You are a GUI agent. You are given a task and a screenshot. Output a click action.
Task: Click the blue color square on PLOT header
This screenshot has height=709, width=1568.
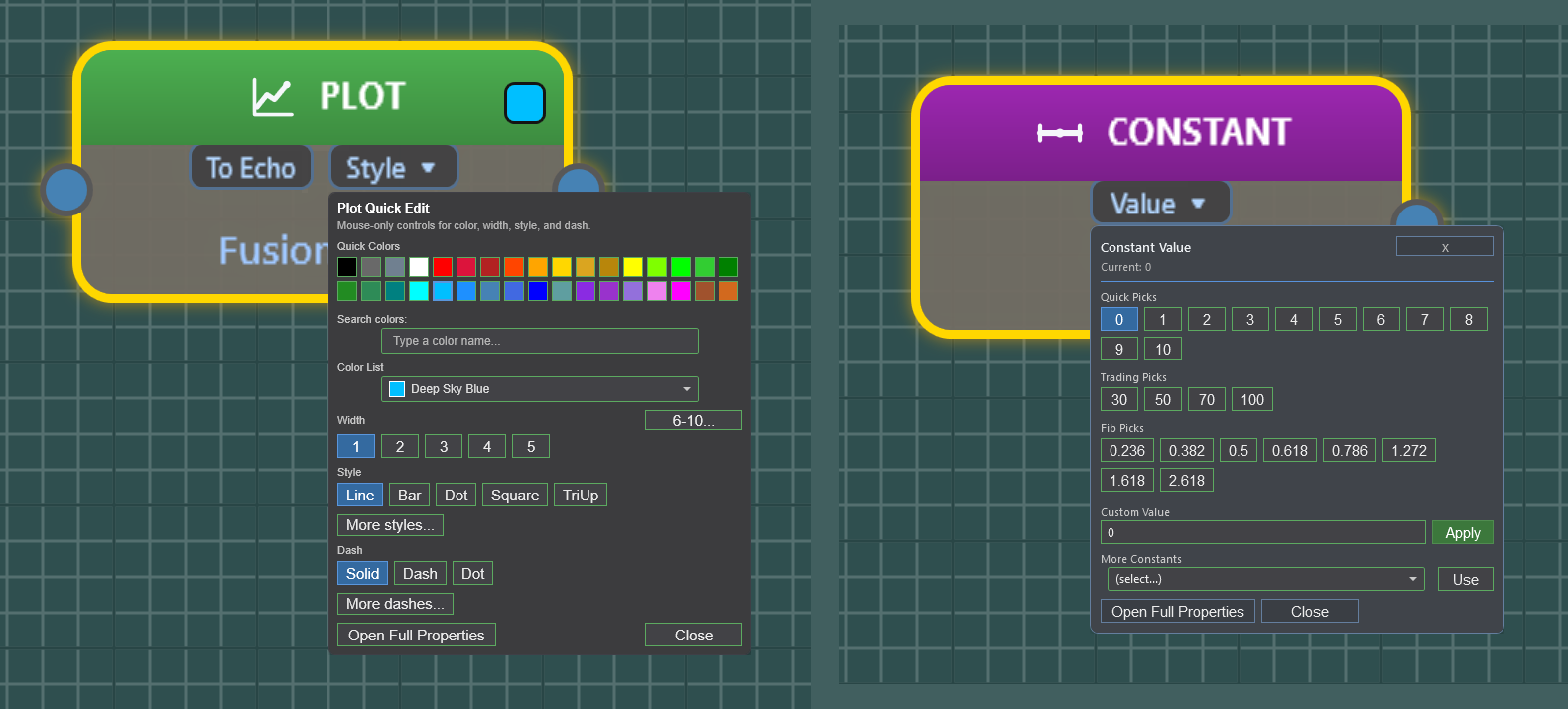(525, 103)
